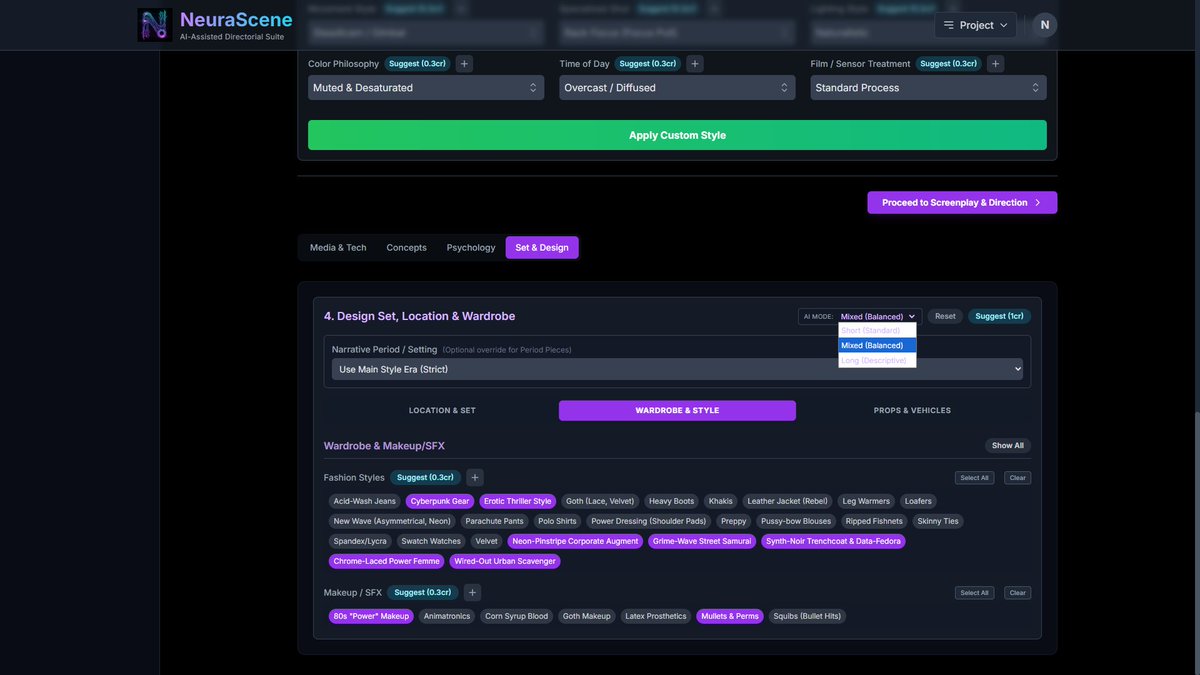Viewport: 1200px width, 675px height.
Task: Toggle Corn Syrup Blood SFX tag
Action: point(516,616)
